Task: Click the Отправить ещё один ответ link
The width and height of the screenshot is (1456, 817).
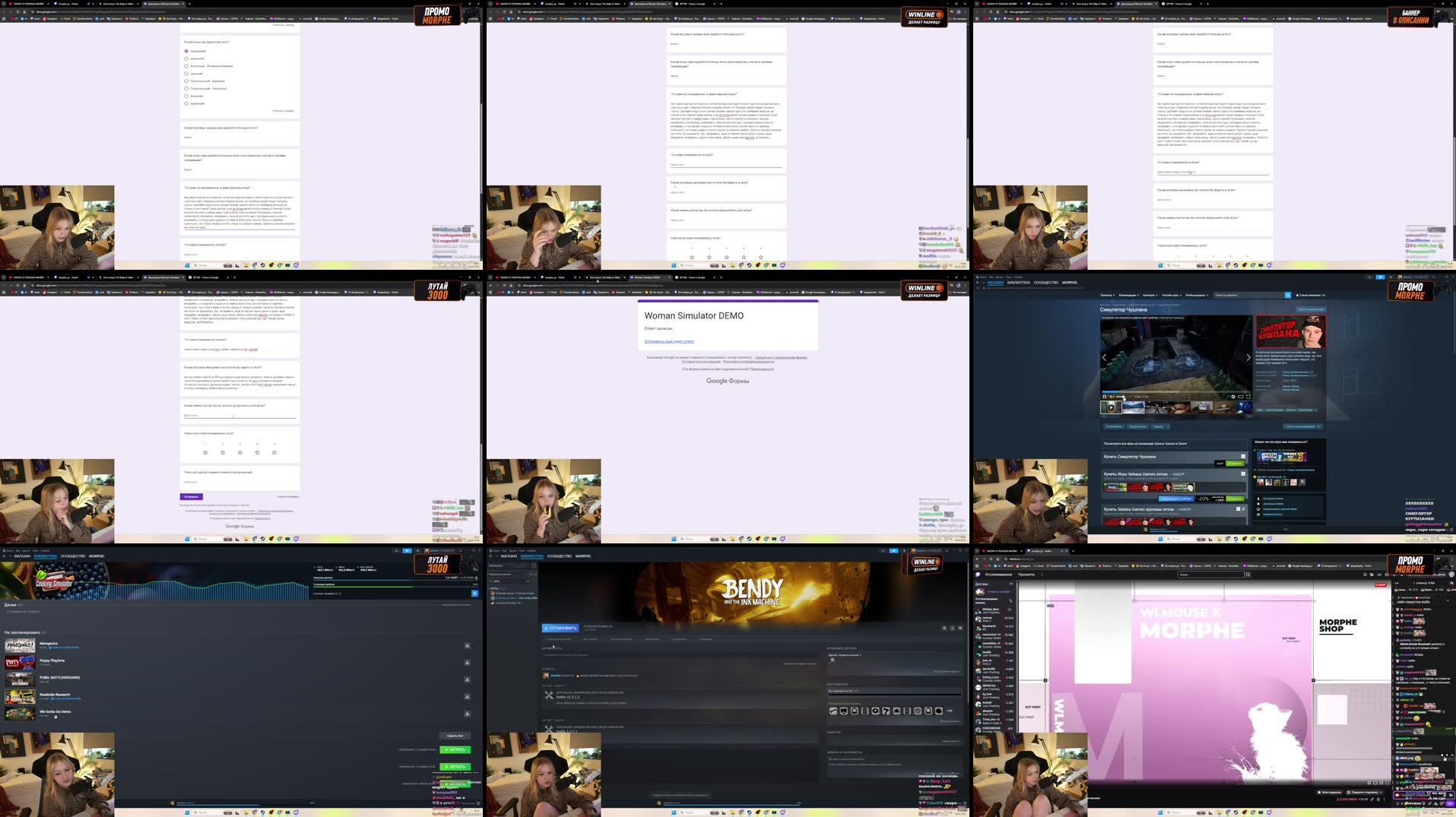Action: (x=669, y=341)
